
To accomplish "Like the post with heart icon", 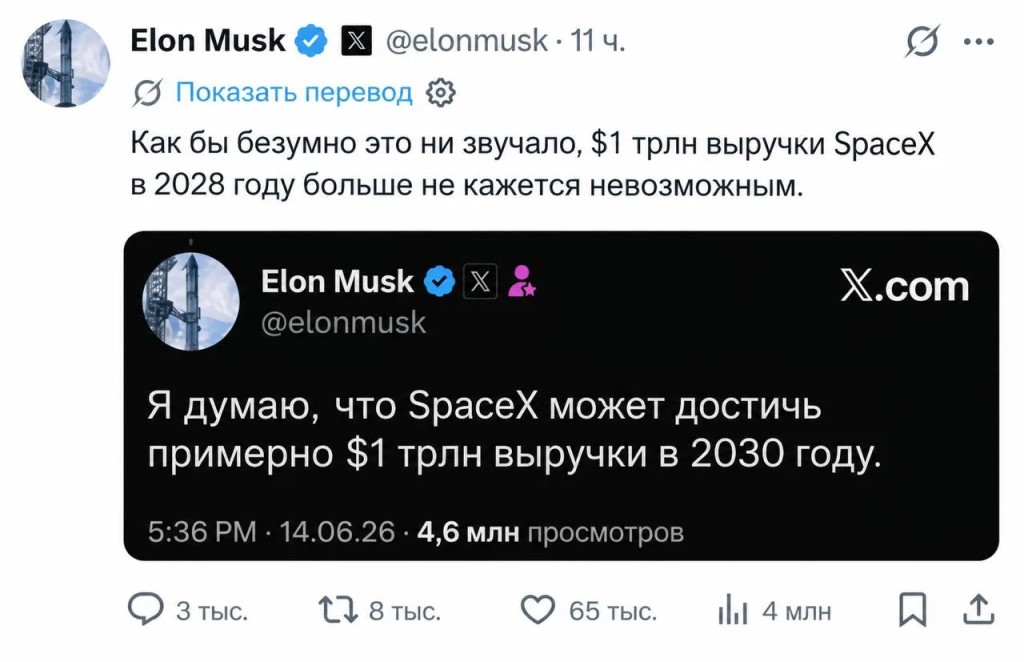I will pyautogui.click(x=537, y=610).
